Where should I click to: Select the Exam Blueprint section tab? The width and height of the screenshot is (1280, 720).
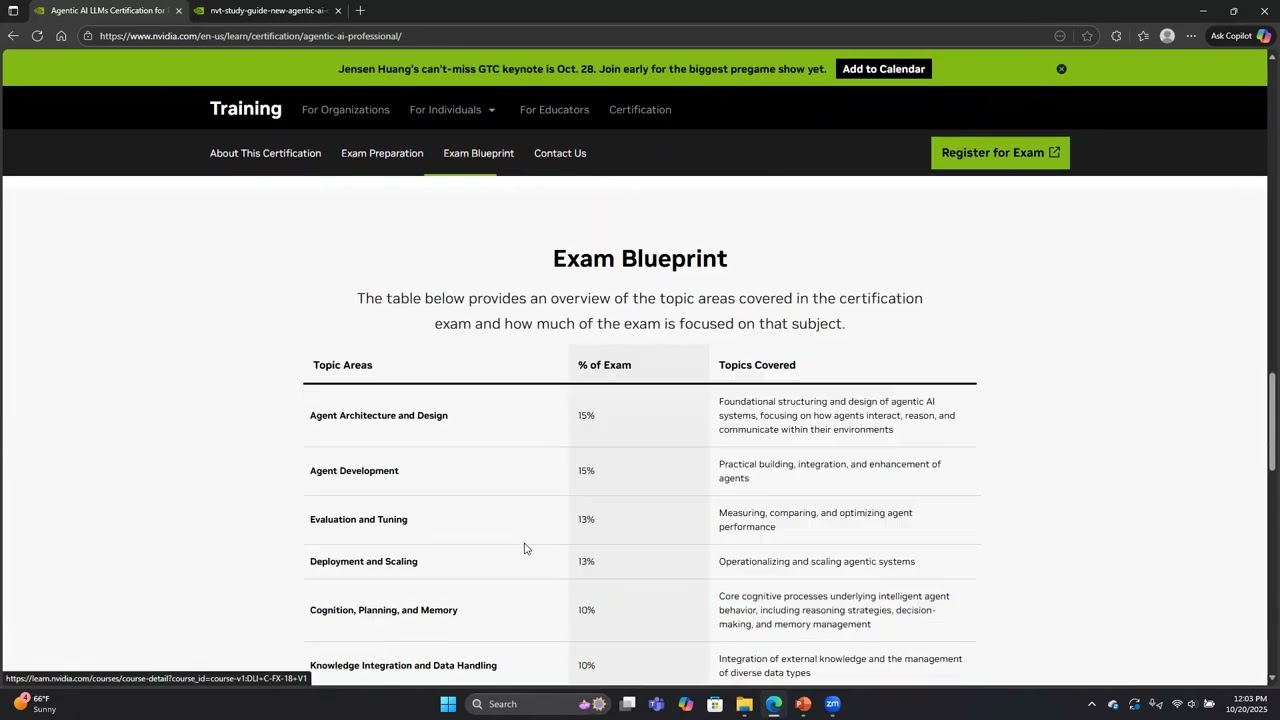[x=478, y=153]
